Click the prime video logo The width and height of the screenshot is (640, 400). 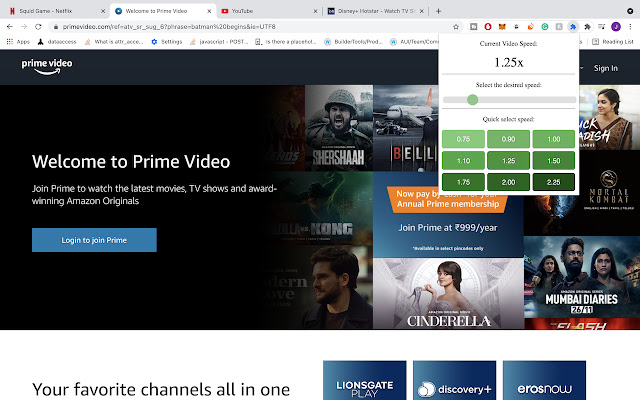tap(49, 67)
